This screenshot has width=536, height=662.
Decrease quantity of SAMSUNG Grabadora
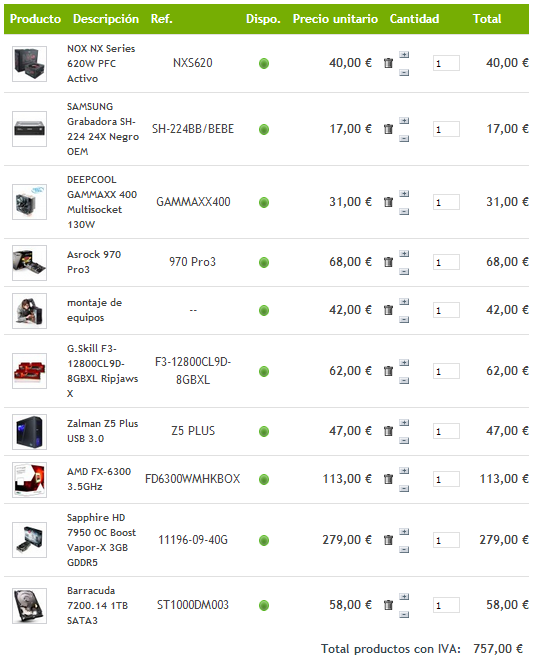404,138
